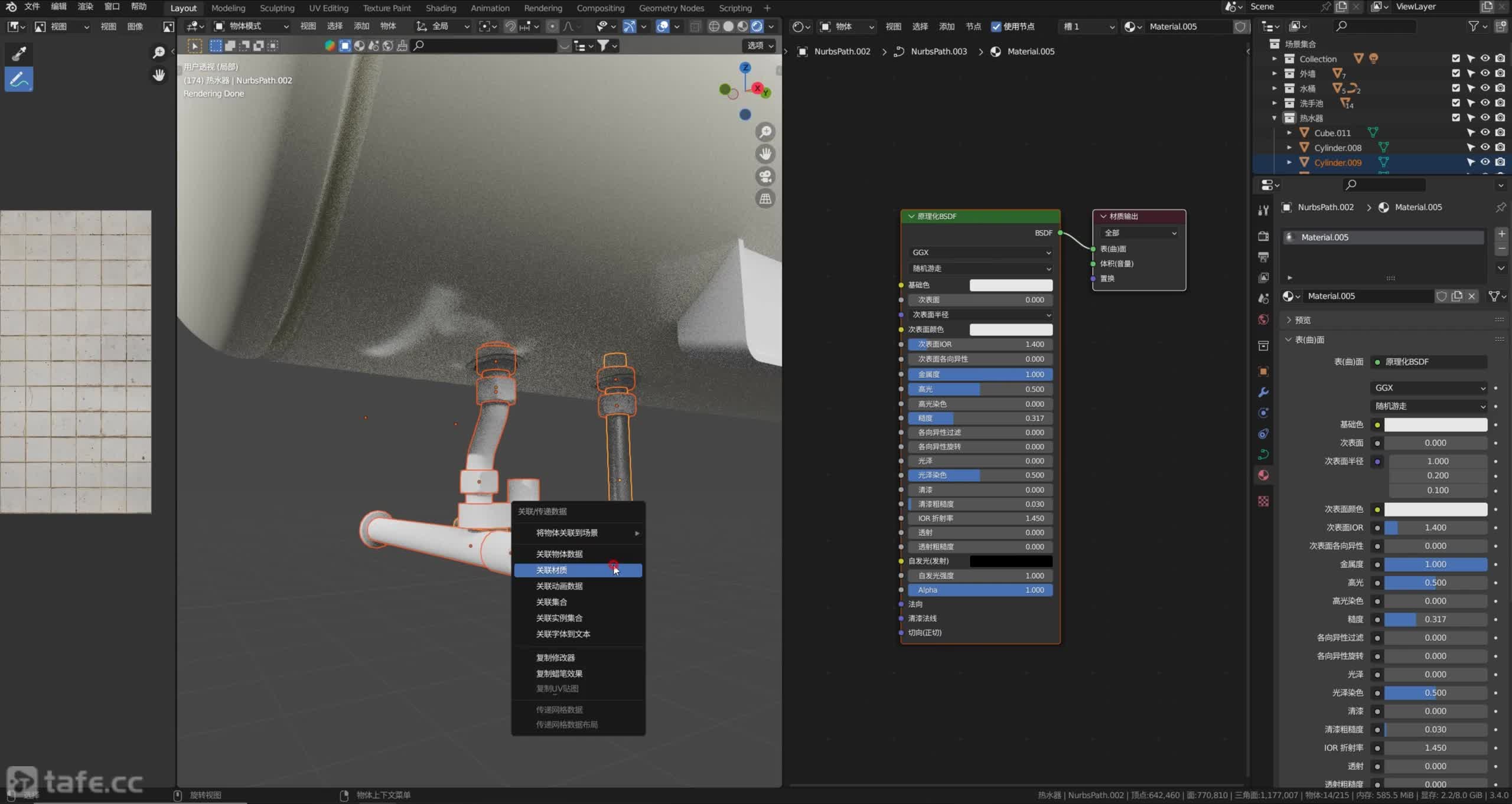Switch viewport to rendered shading

757,27
